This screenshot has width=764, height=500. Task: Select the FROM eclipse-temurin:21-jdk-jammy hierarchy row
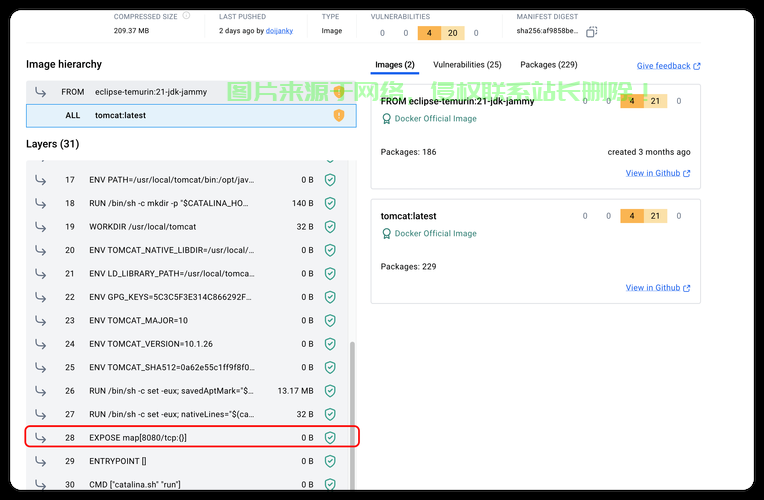[x=186, y=92]
